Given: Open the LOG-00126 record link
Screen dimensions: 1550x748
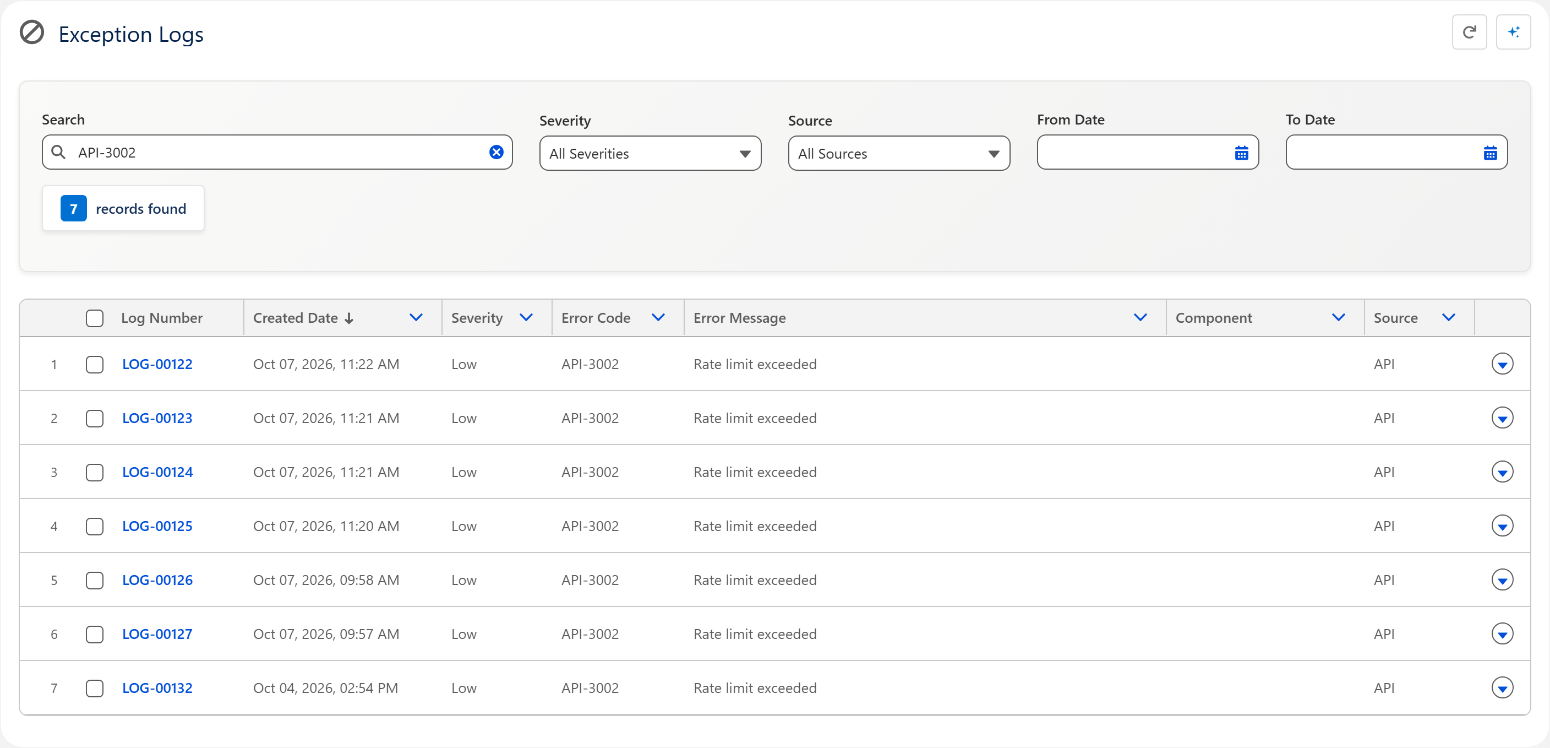Looking at the screenshot, I should (157, 580).
